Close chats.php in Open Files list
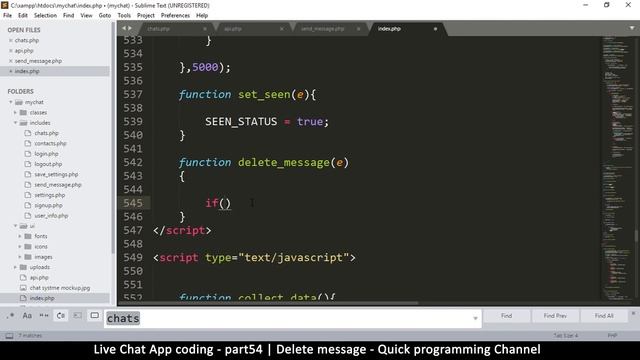 (11, 40)
